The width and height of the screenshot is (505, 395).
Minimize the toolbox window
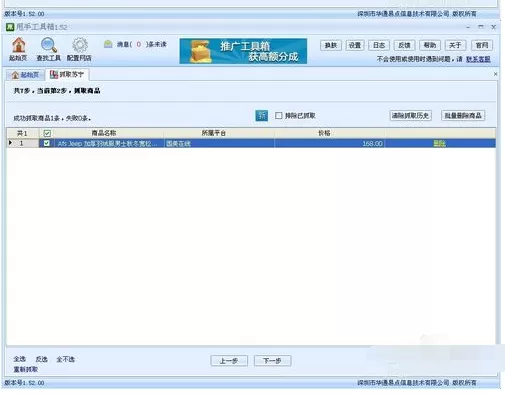pos(468,27)
